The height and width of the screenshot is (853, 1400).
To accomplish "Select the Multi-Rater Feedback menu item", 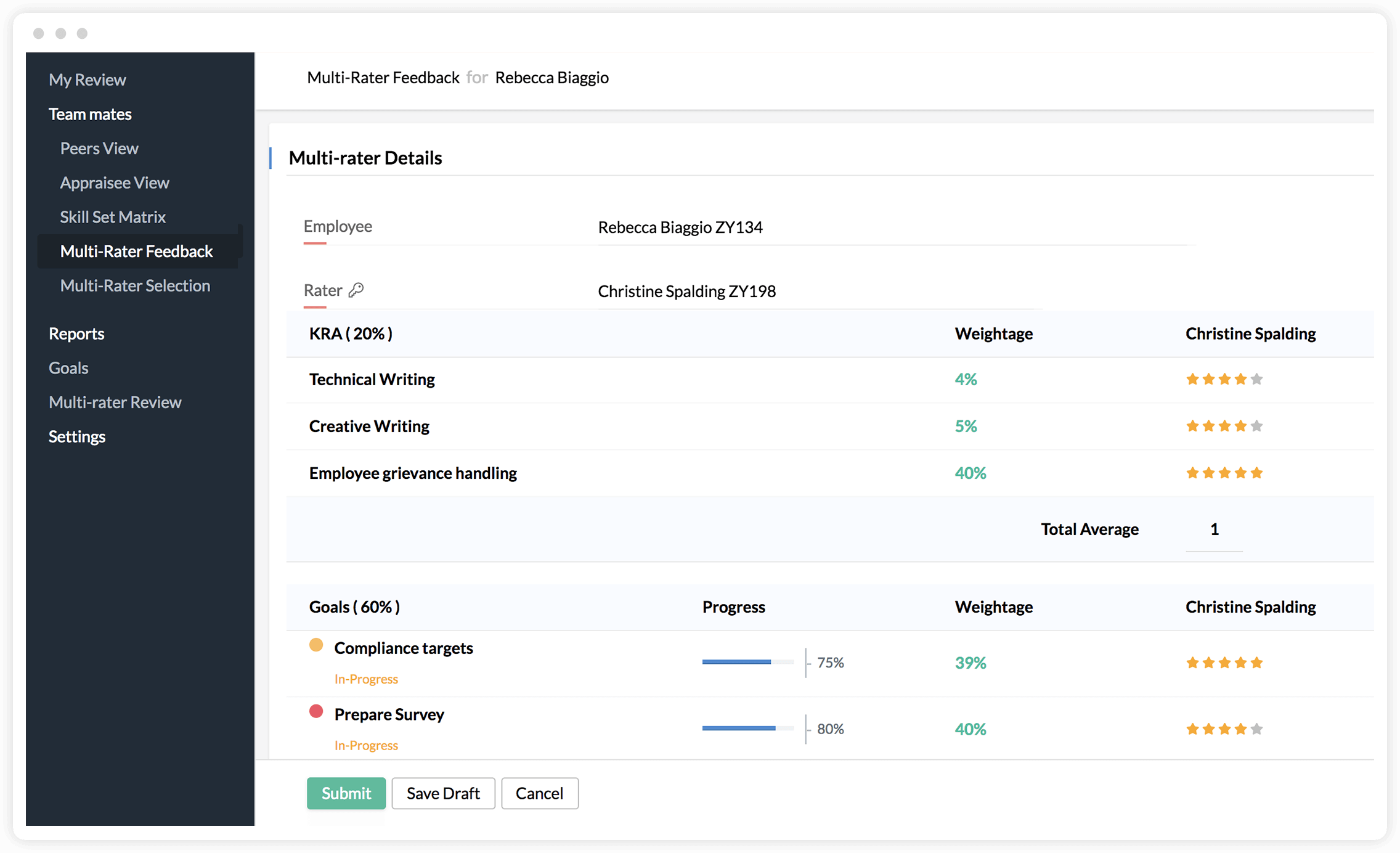I will pyautogui.click(x=137, y=251).
